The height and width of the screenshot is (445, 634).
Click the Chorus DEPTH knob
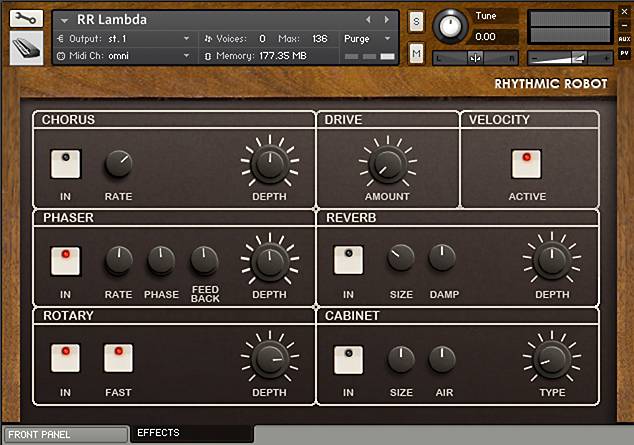pyautogui.click(x=270, y=163)
